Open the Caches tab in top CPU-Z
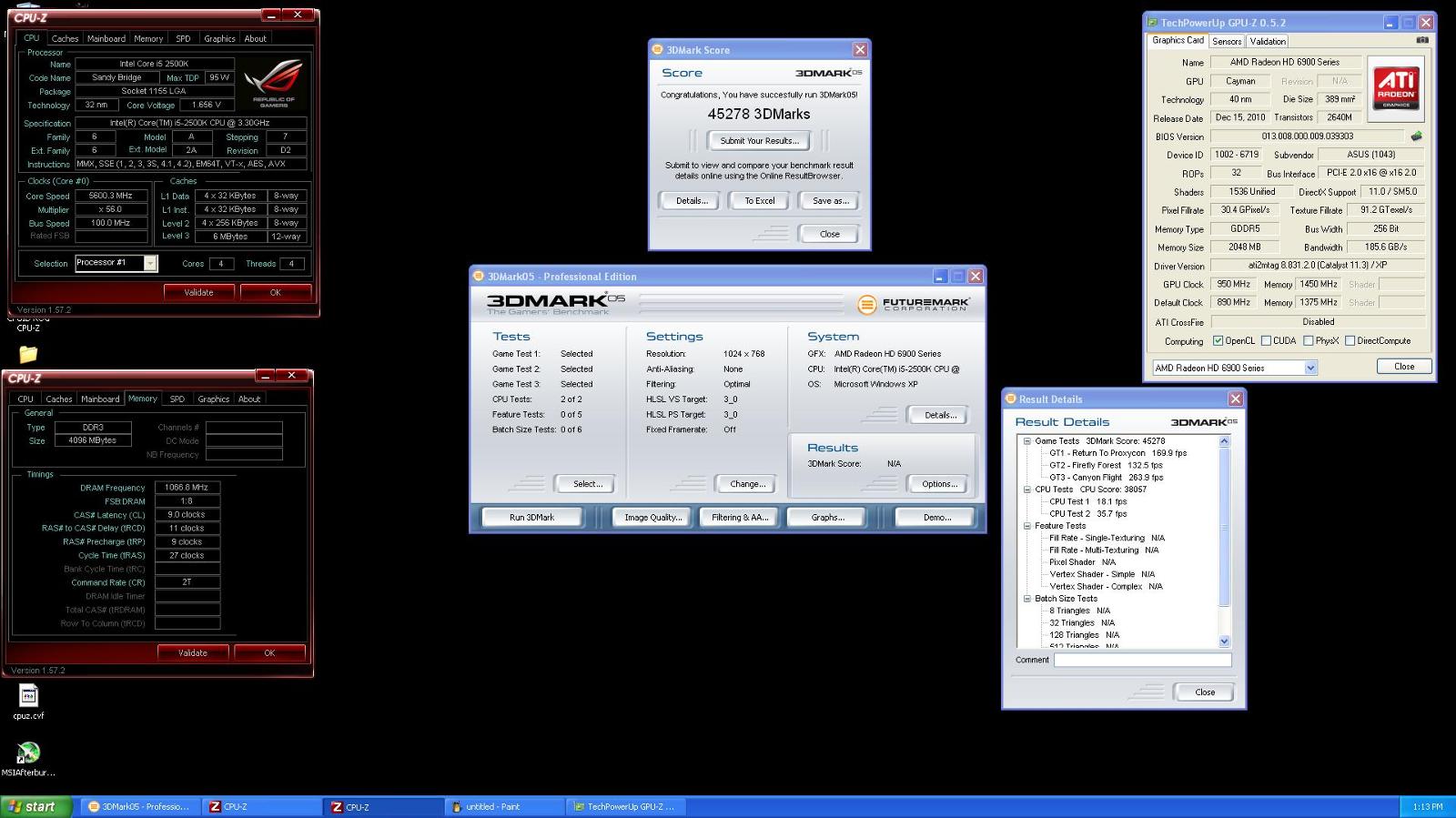1456x818 pixels. click(x=65, y=38)
